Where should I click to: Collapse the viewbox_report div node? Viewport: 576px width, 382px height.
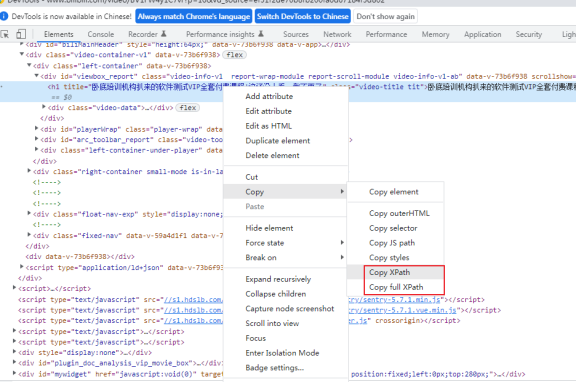36,76
